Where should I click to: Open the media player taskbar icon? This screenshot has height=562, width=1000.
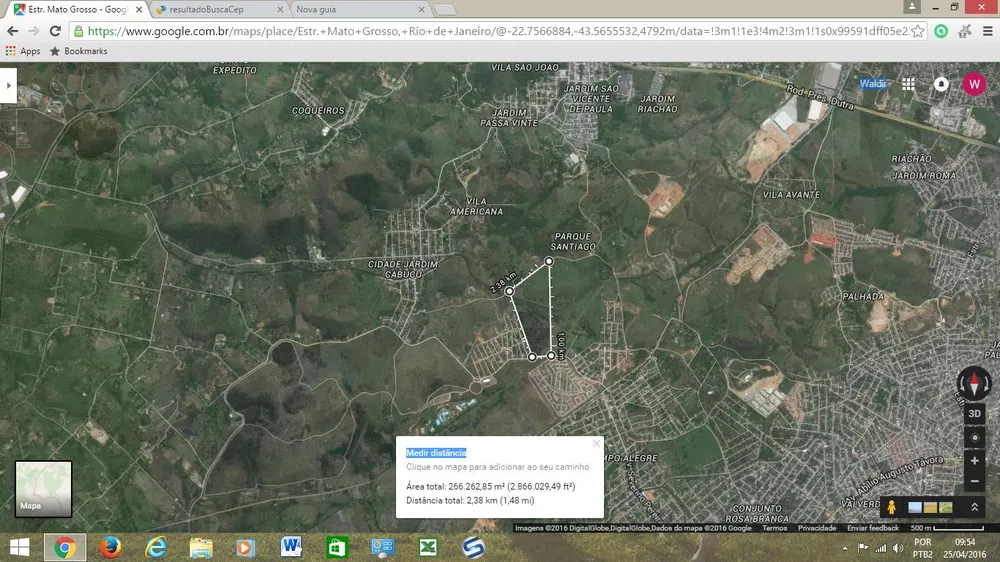coord(246,547)
